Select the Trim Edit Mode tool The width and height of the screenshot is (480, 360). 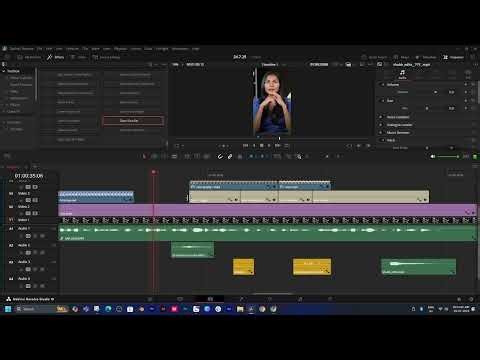tap(155, 156)
